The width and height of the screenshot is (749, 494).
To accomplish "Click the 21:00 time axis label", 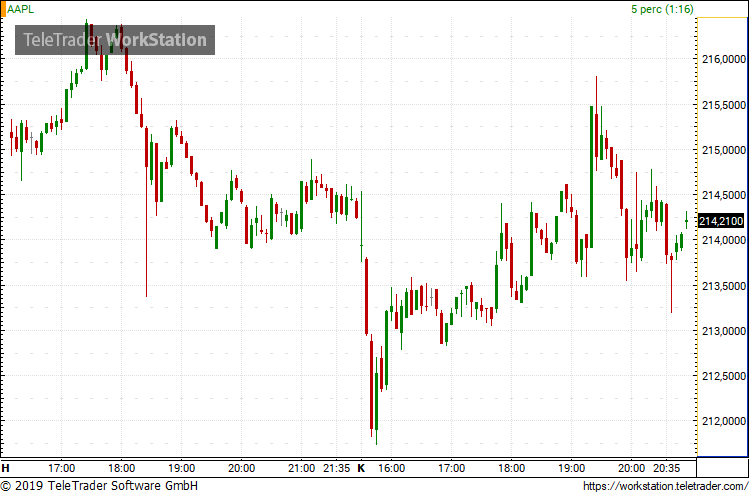I will (301, 468).
